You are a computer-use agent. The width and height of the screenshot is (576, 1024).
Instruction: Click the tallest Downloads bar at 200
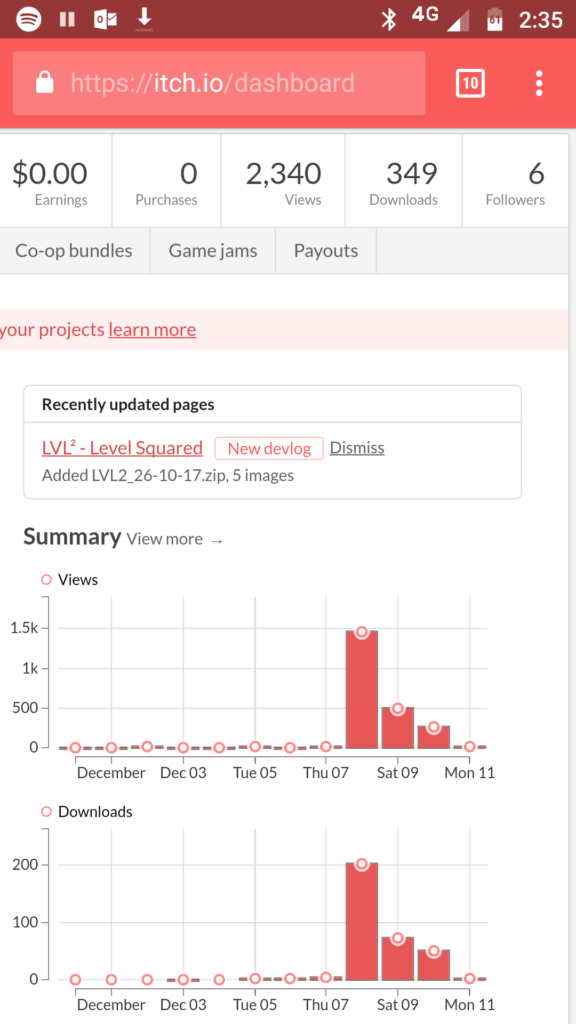362,921
